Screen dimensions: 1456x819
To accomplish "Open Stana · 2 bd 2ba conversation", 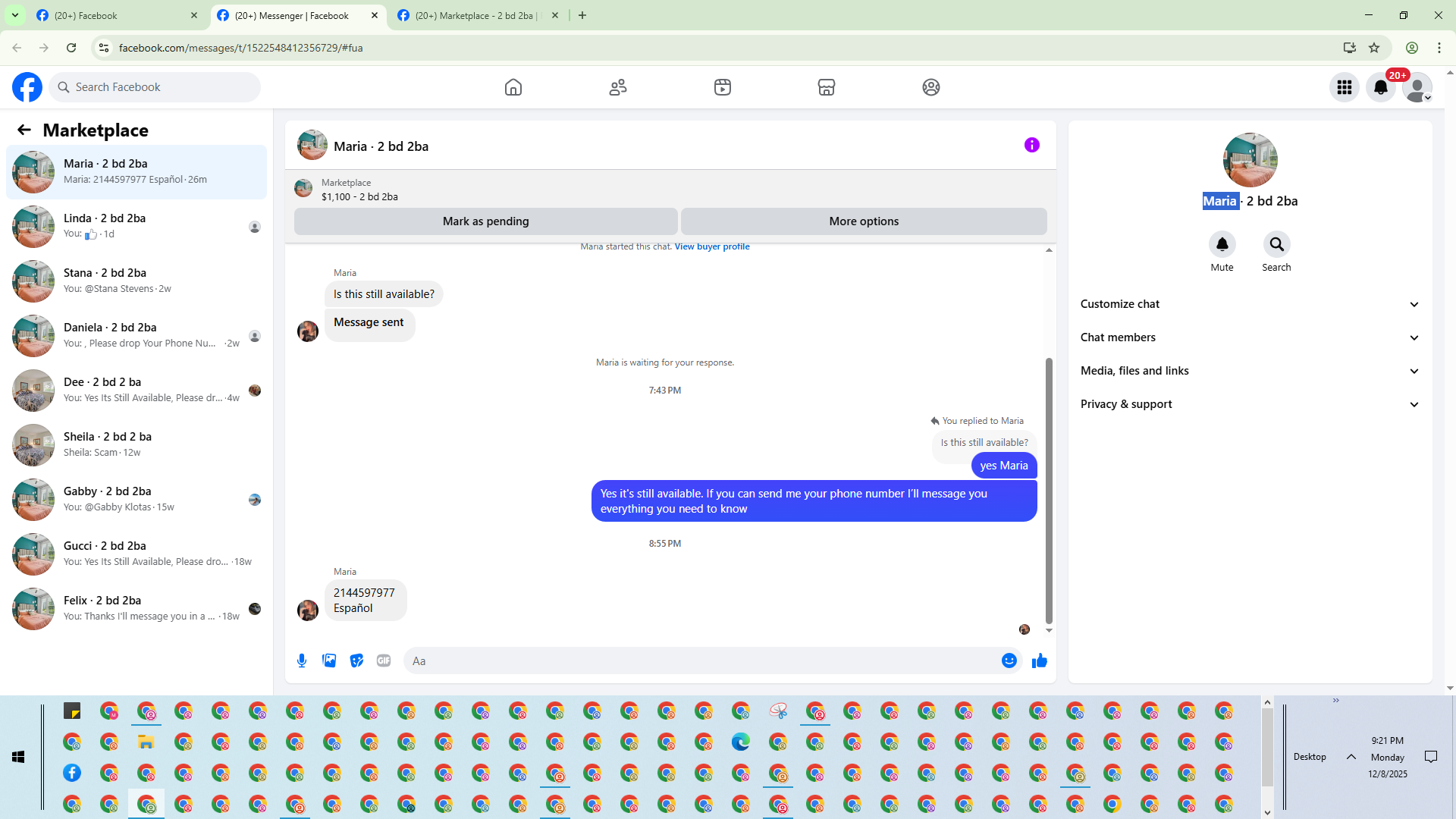I will tap(136, 281).
